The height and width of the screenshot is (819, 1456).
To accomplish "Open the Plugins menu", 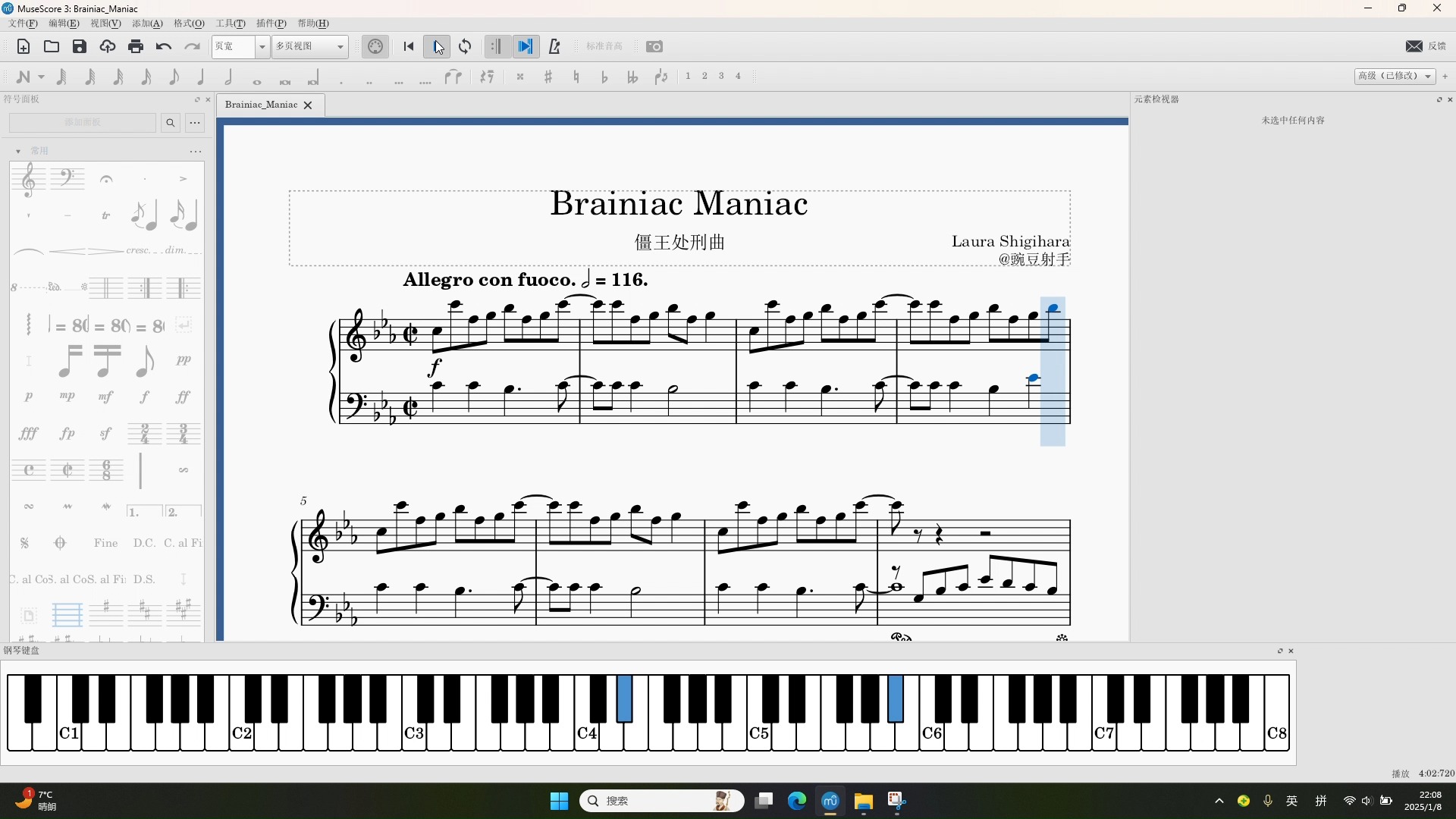I will 271,24.
